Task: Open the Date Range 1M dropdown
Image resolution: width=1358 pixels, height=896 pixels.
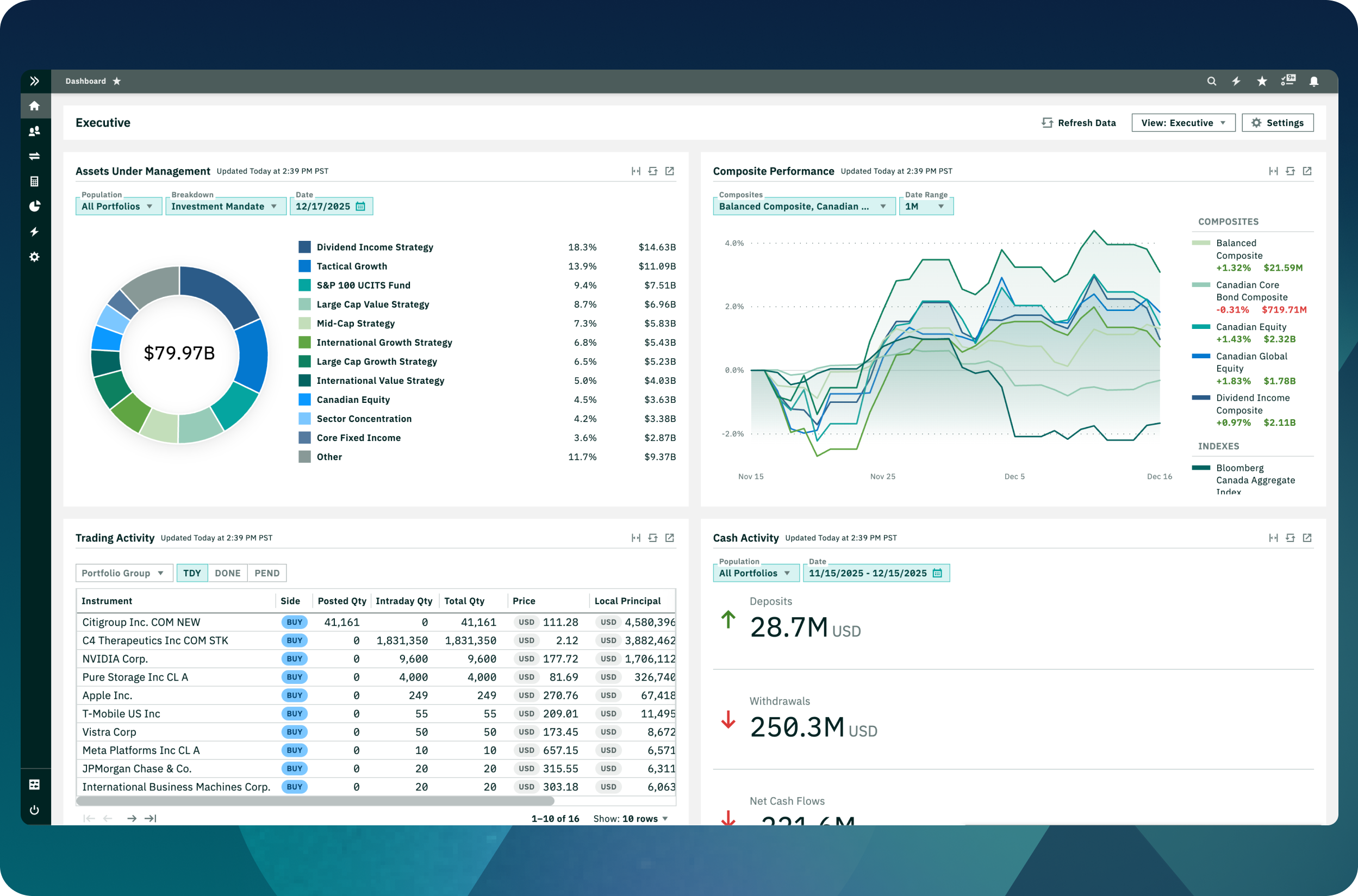Action: pyautogui.click(x=925, y=206)
